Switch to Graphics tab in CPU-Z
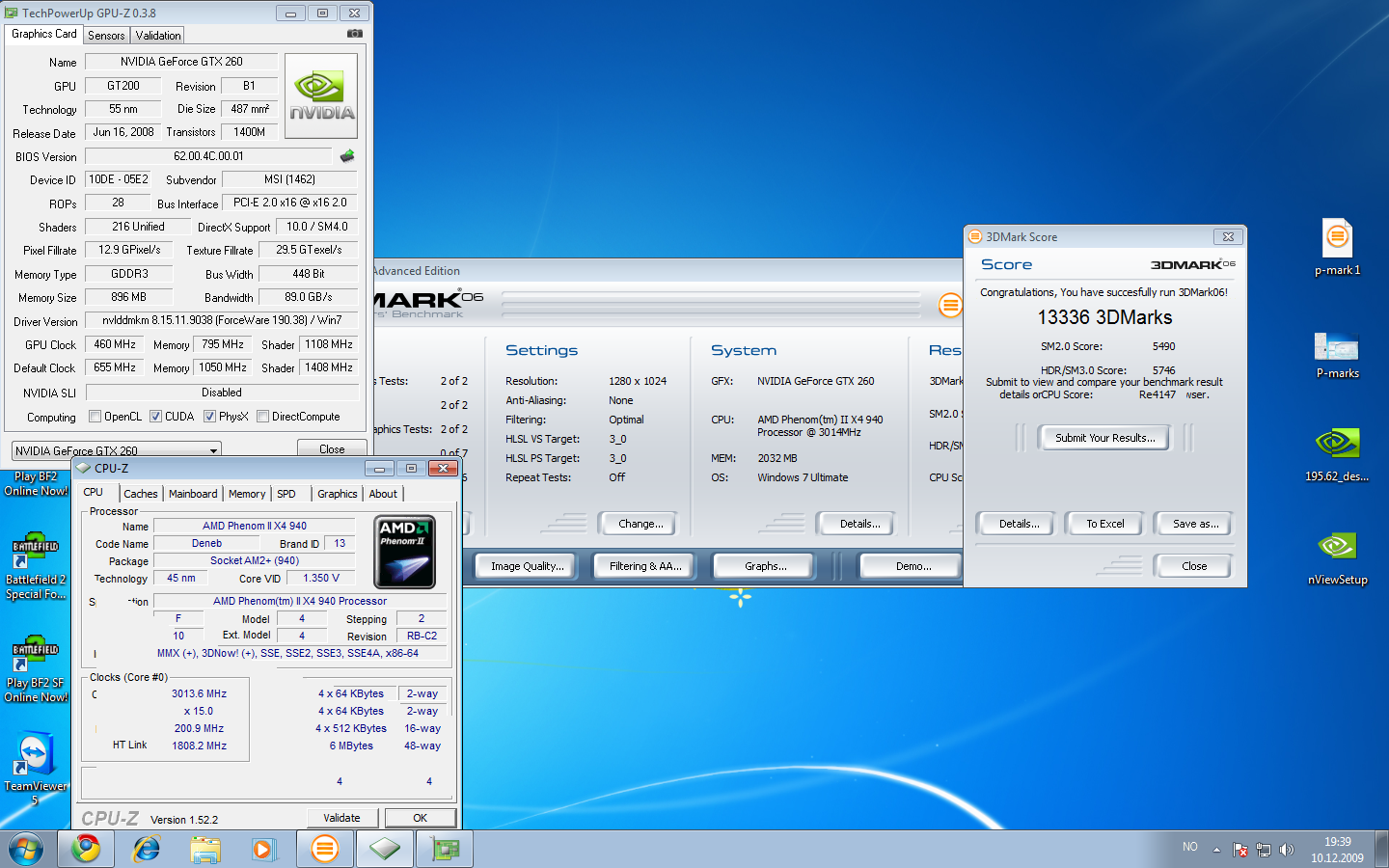Viewport: 1389px width, 868px height. point(338,494)
